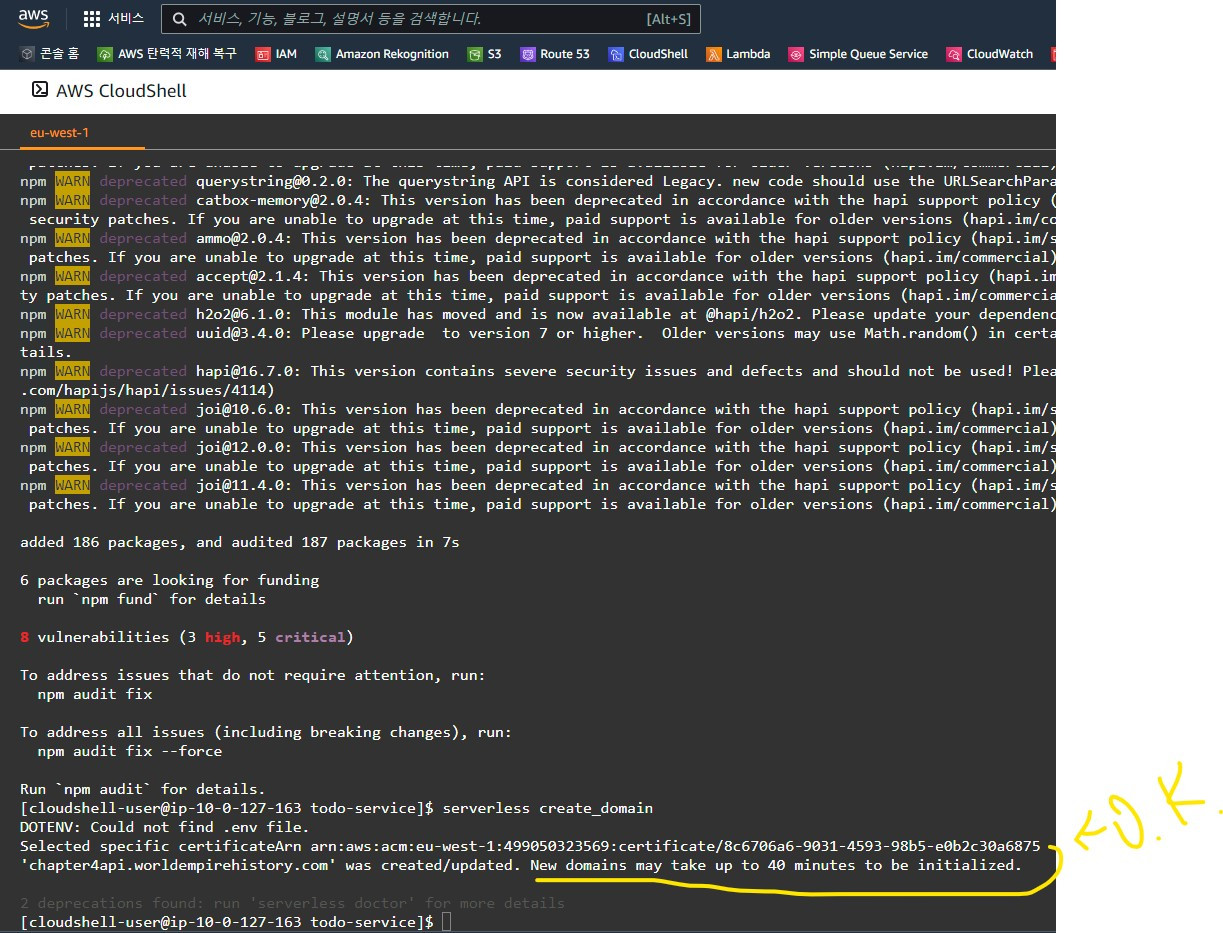The image size is (1223, 933).
Task: Click the CloudWatch service icon
Action: click(x=954, y=54)
